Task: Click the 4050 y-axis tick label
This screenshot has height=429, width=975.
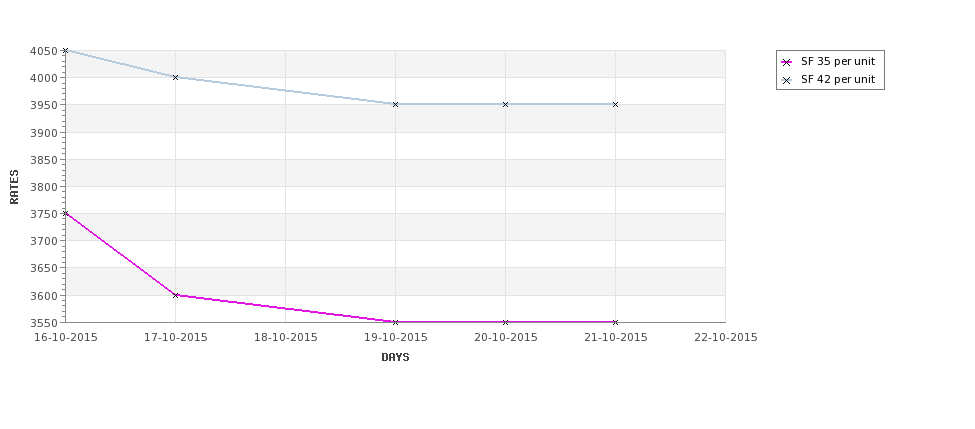Action: tap(44, 51)
